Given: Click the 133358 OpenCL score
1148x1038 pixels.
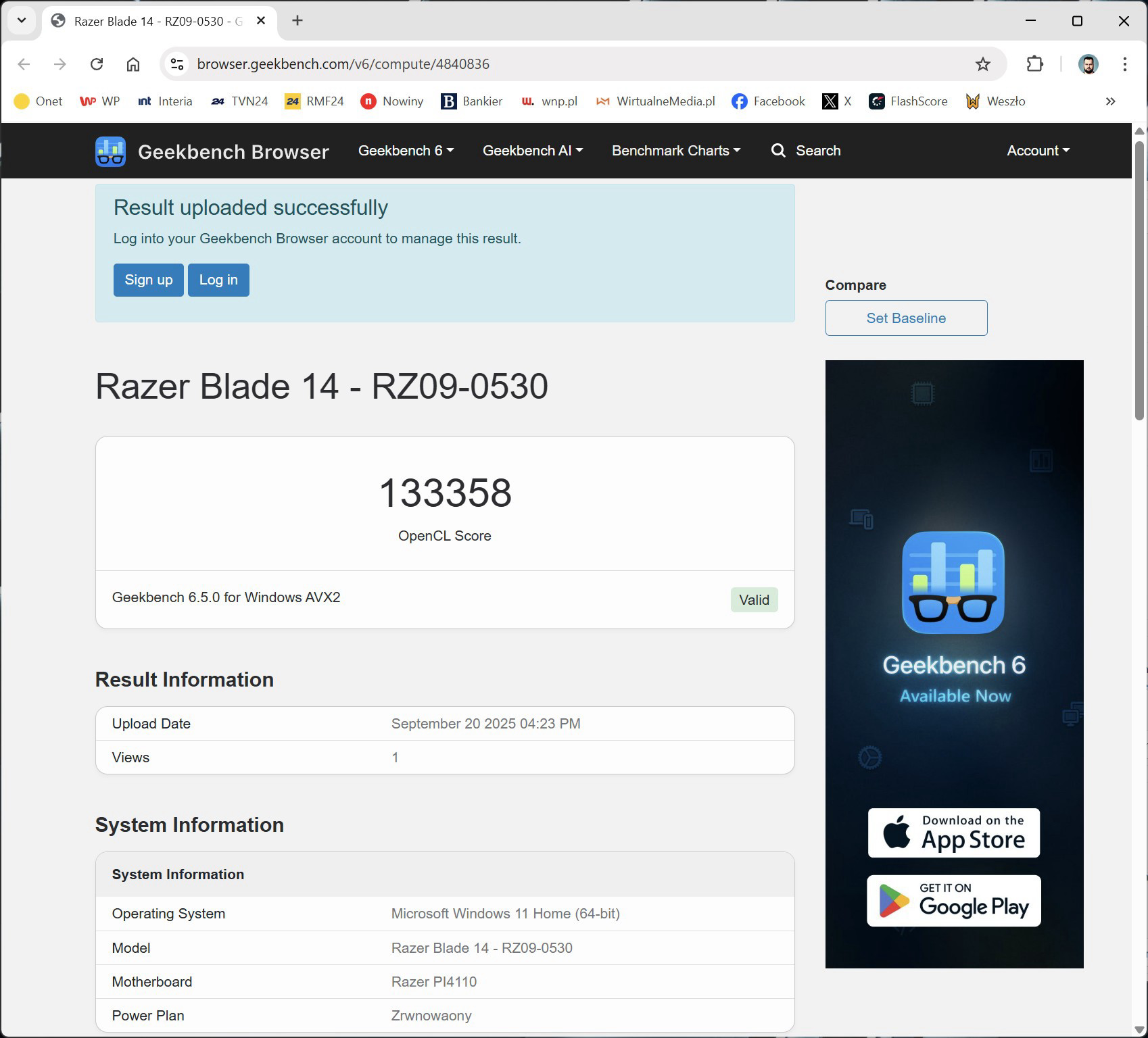Looking at the screenshot, I should pyautogui.click(x=445, y=493).
